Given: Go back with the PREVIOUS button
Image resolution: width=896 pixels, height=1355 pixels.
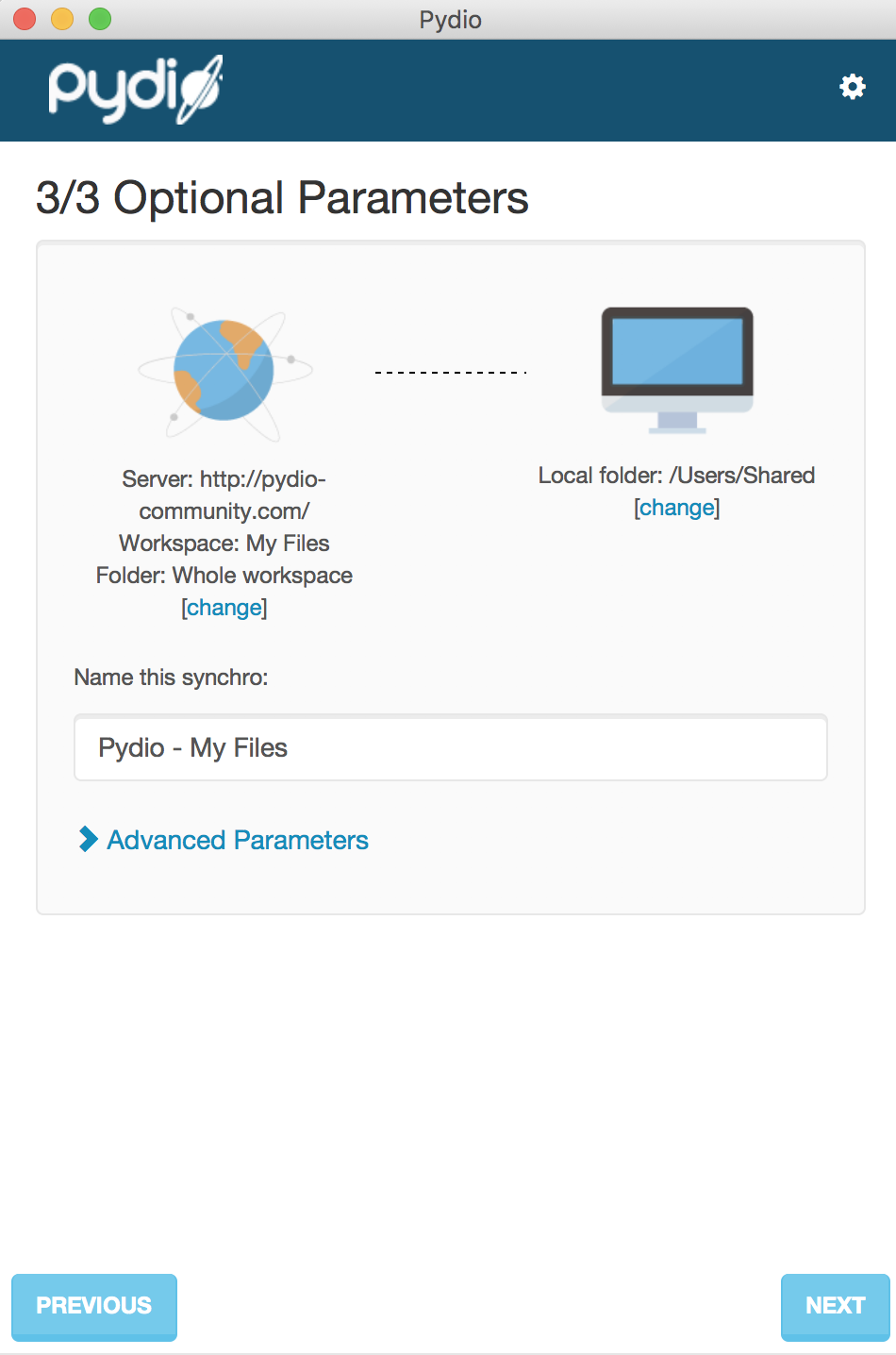Looking at the screenshot, I should [x=94, y=1306].
